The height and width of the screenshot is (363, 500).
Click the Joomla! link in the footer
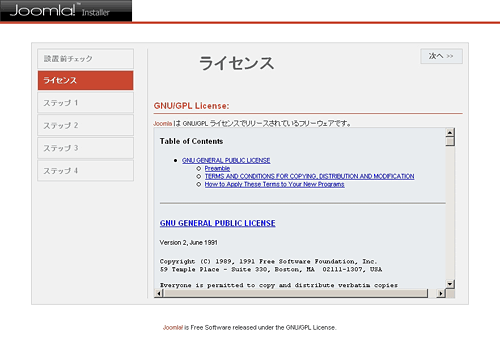[x=173, y=328]
